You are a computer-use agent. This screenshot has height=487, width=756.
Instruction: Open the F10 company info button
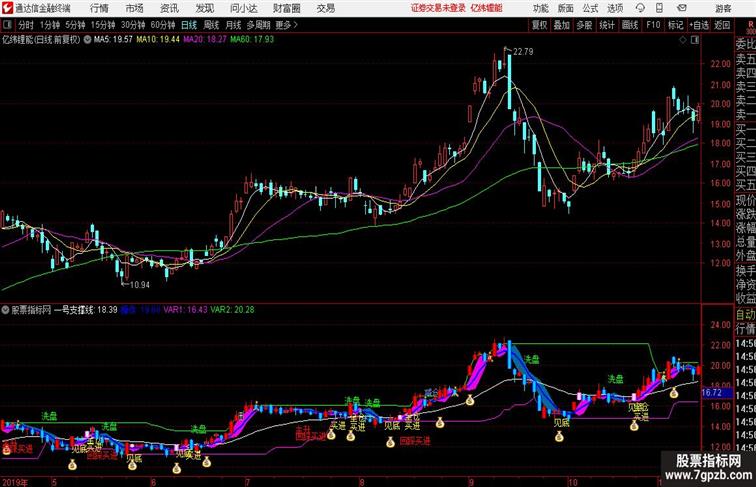coord(653,25)
